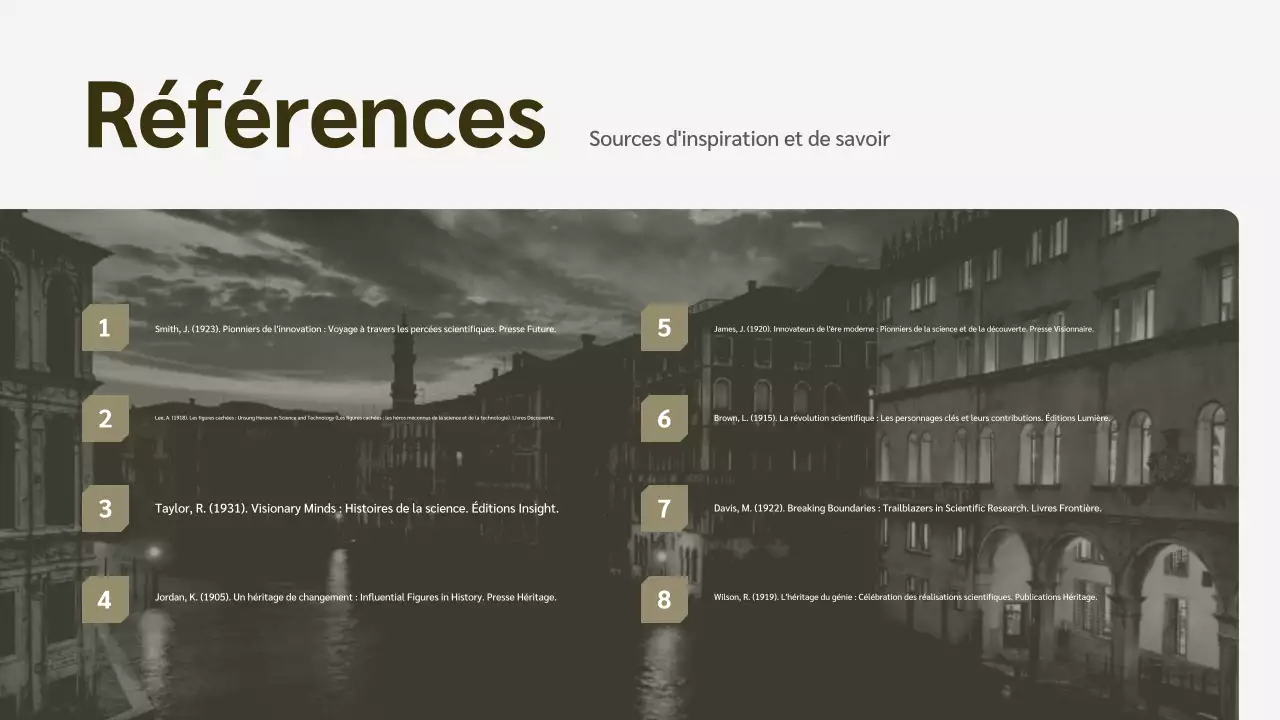Open the Taylor 1931 Visionary Minds reference

pyautogui.click(x=356, y=508)
